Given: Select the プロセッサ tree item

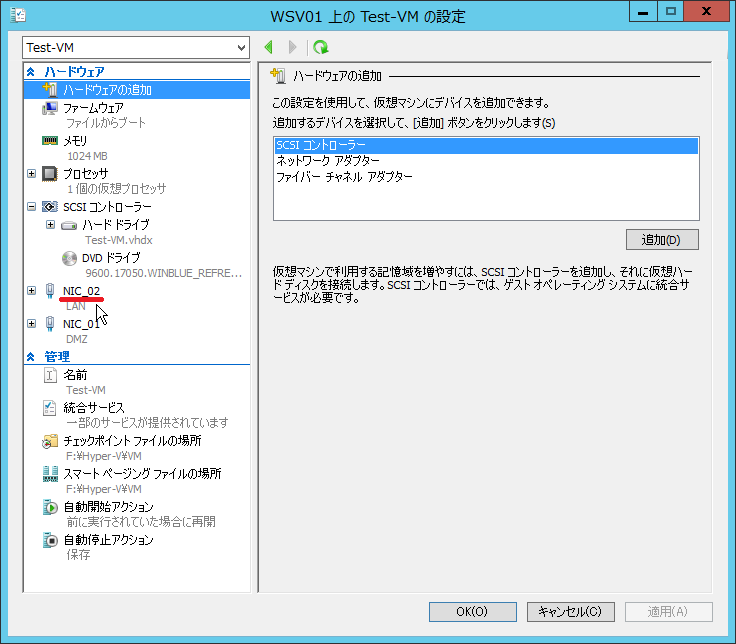Looking at the screenshot, I should tap(86, 174).
